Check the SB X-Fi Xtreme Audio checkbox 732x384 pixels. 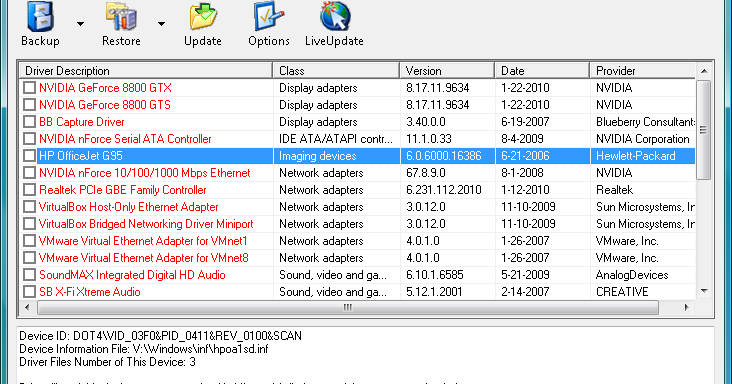[x=29, y=292]
